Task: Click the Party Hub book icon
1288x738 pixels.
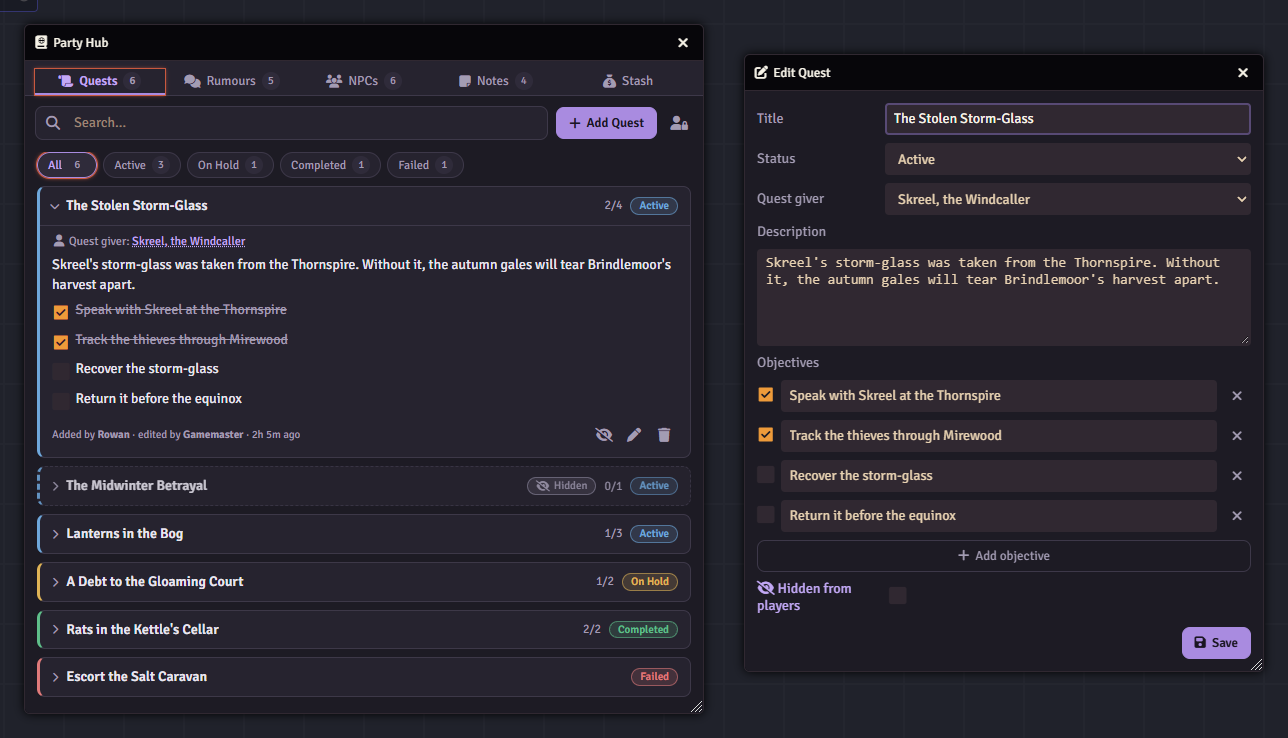Action: click(x=41, y=43)
